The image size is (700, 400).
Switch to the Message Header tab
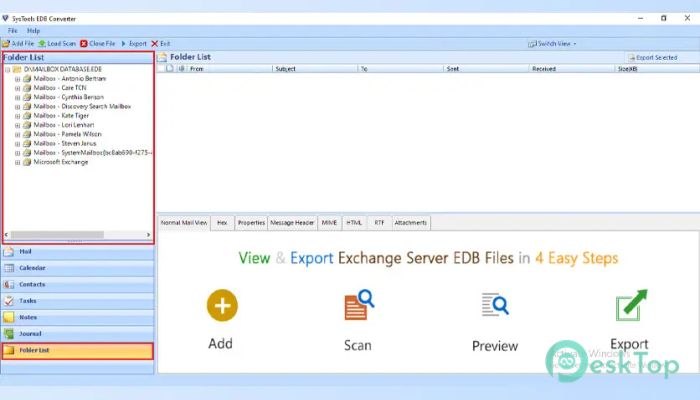tap(292, 223)
